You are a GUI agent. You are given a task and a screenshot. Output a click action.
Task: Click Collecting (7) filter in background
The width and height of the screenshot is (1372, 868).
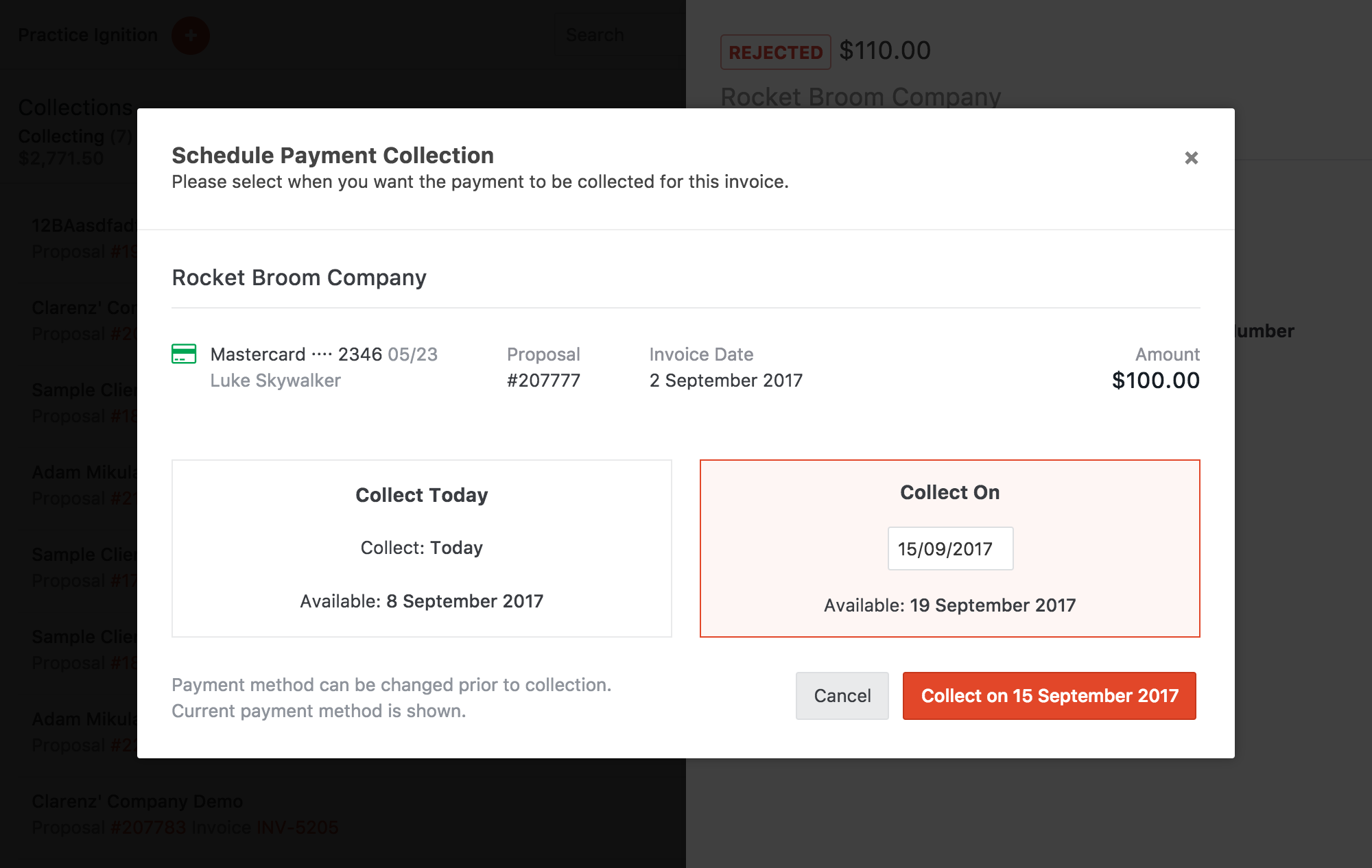75,136
